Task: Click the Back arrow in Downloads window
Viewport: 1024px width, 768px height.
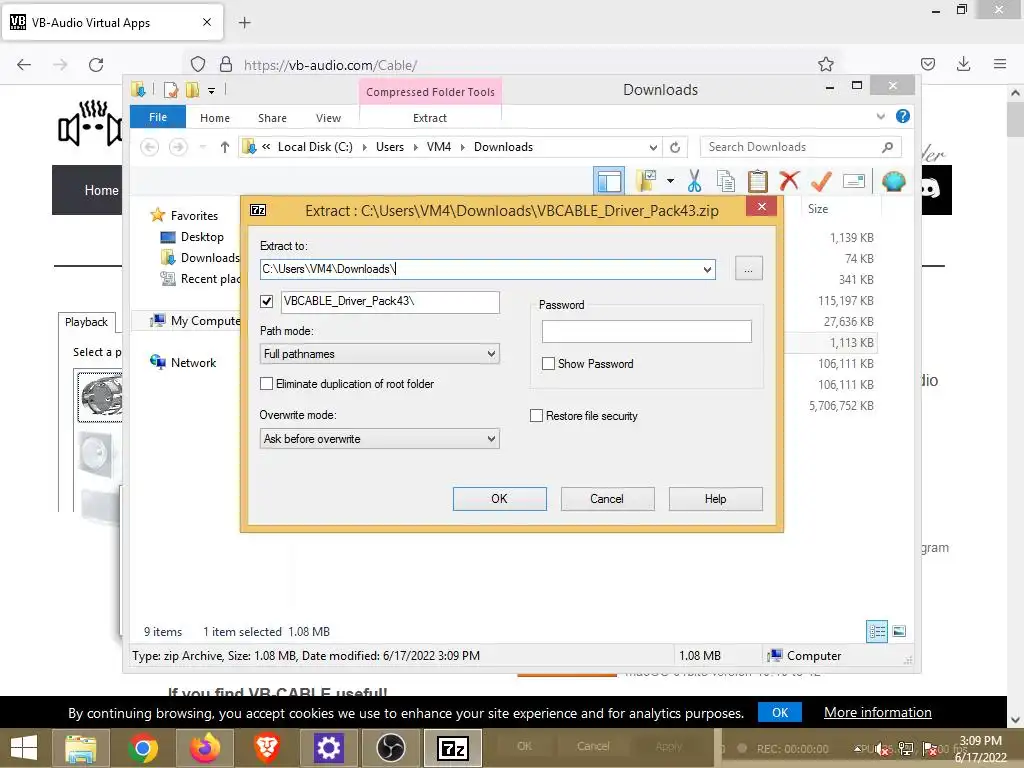Action: [150, 147]
